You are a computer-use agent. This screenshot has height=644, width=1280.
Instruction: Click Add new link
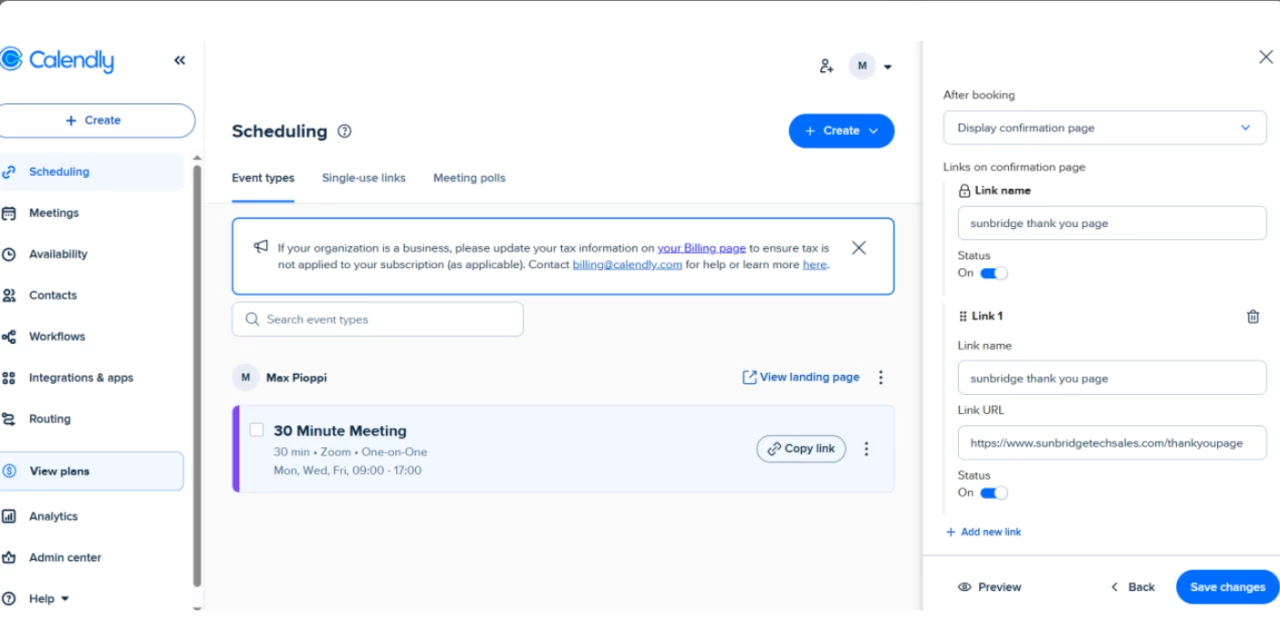983,532
